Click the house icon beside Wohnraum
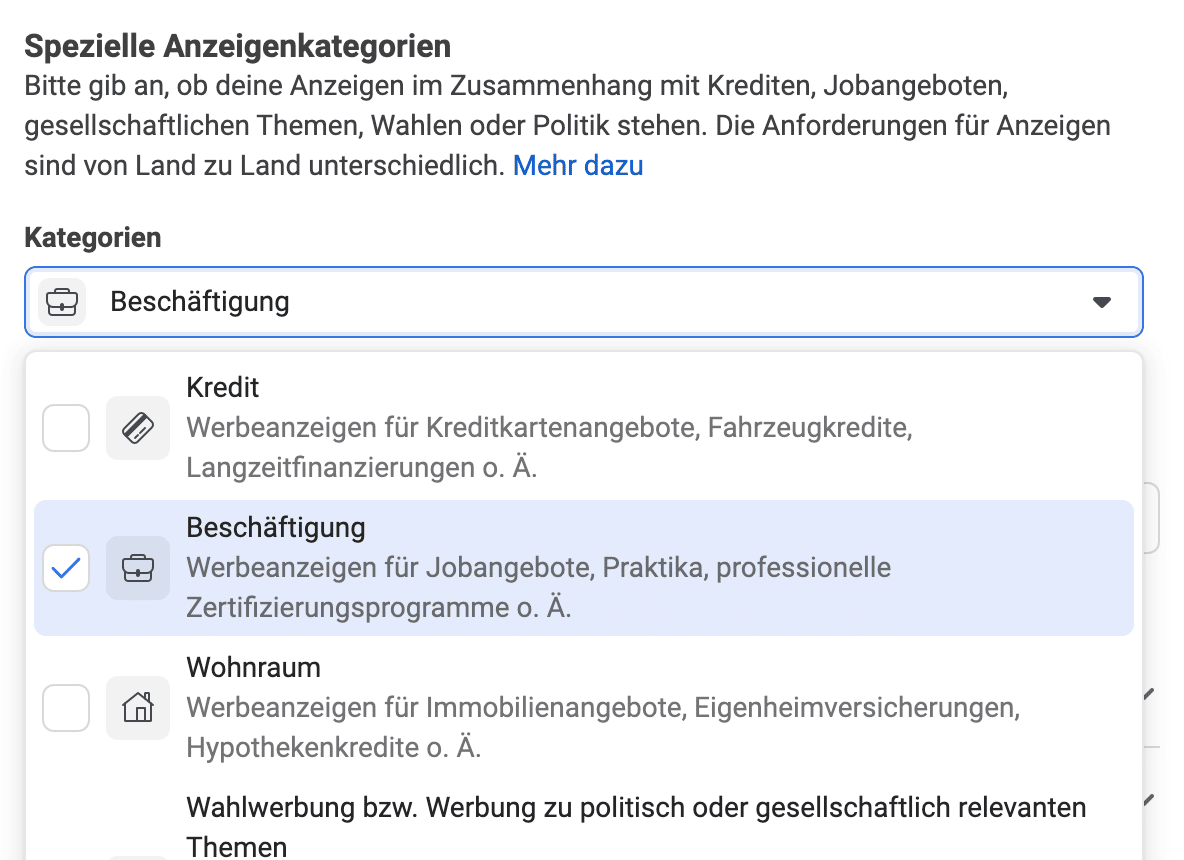 click(138, 708)
